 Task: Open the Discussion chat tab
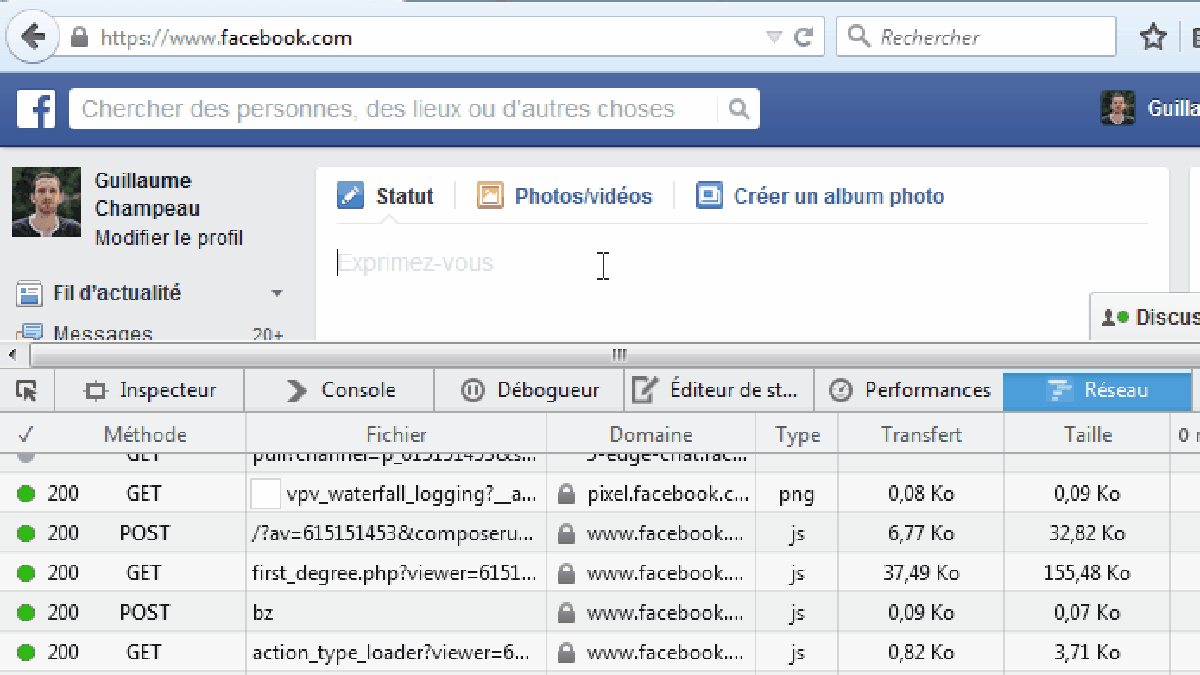coord(1145,317)
